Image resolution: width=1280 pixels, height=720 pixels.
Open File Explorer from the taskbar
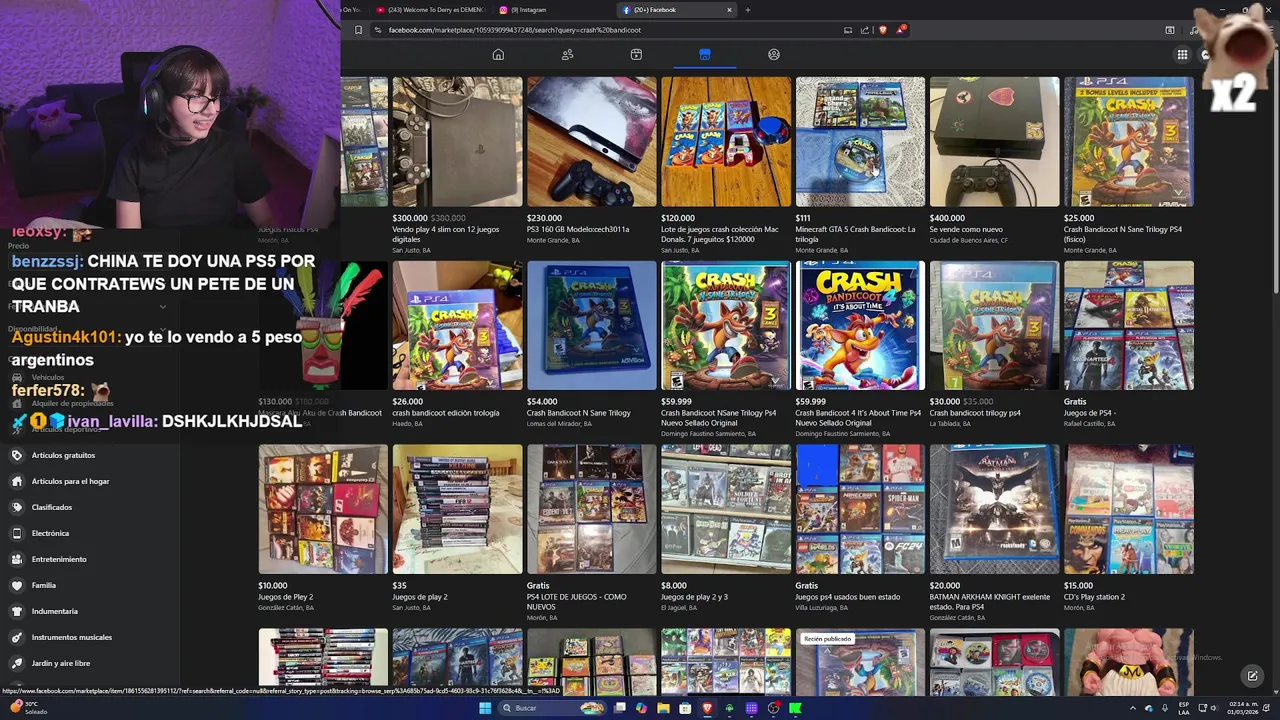663,708
